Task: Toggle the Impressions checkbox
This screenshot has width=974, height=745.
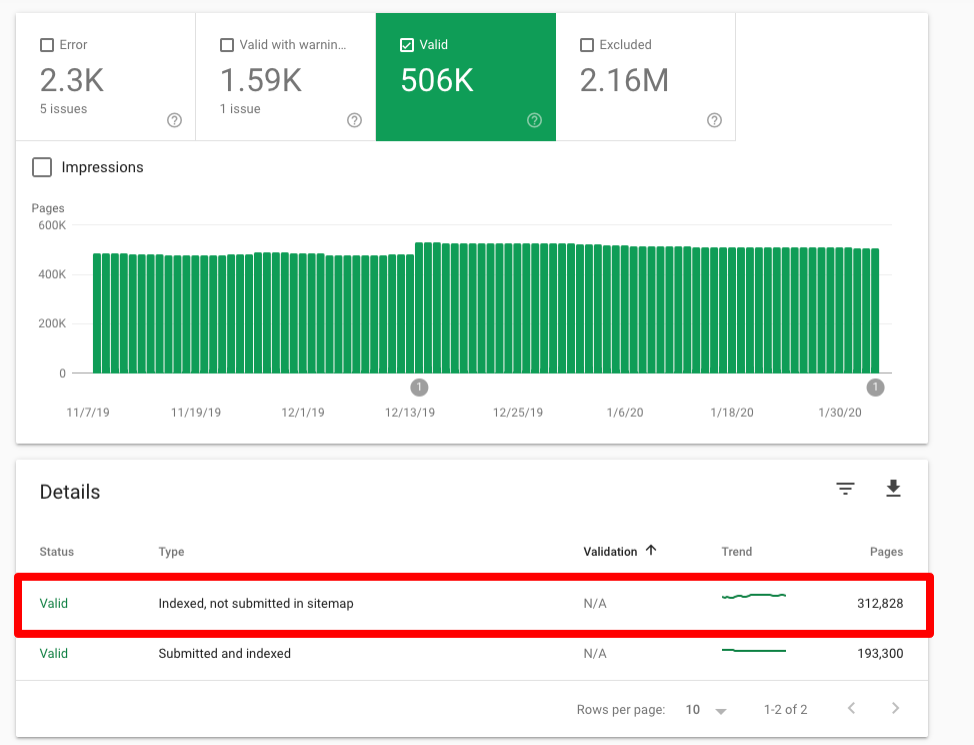Action: (x=42, y=167)
